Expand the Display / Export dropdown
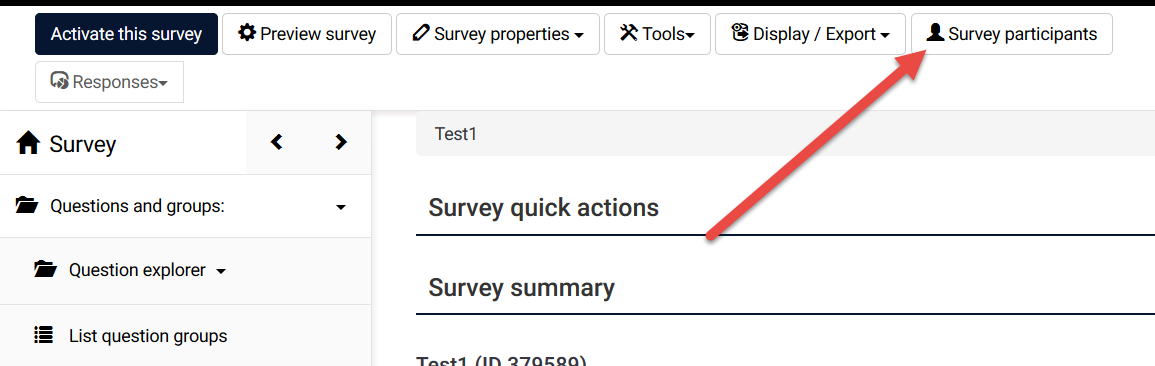 tap(810, 34)
